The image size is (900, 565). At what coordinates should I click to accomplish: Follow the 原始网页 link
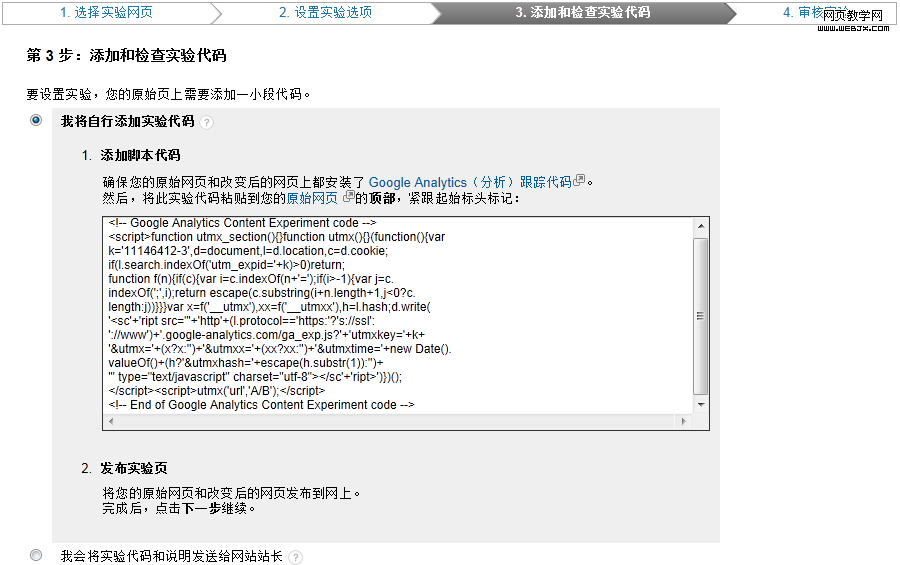(312, 198)
